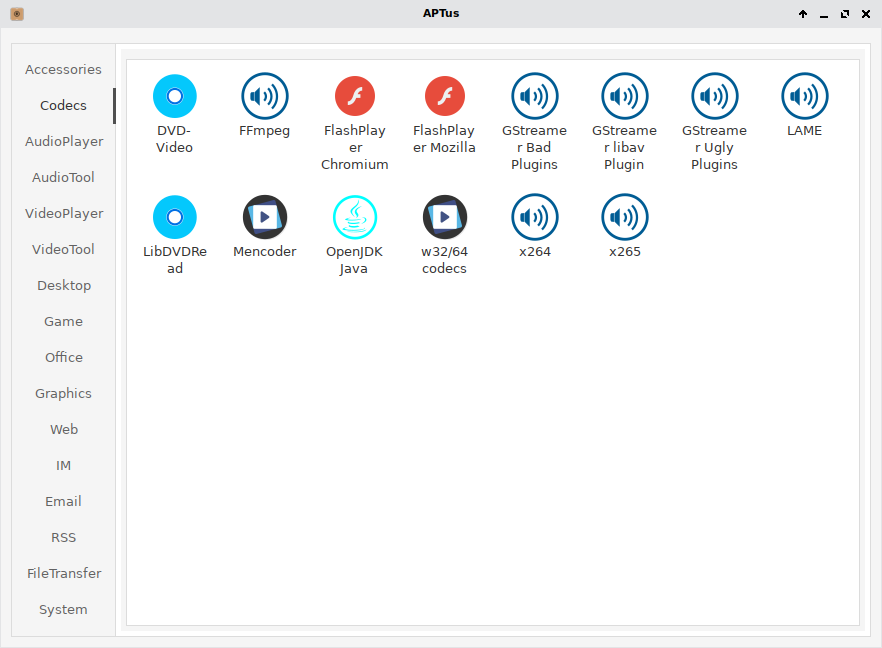
Task: Switch to the Desktop category
Action: (x=64, y=285)
